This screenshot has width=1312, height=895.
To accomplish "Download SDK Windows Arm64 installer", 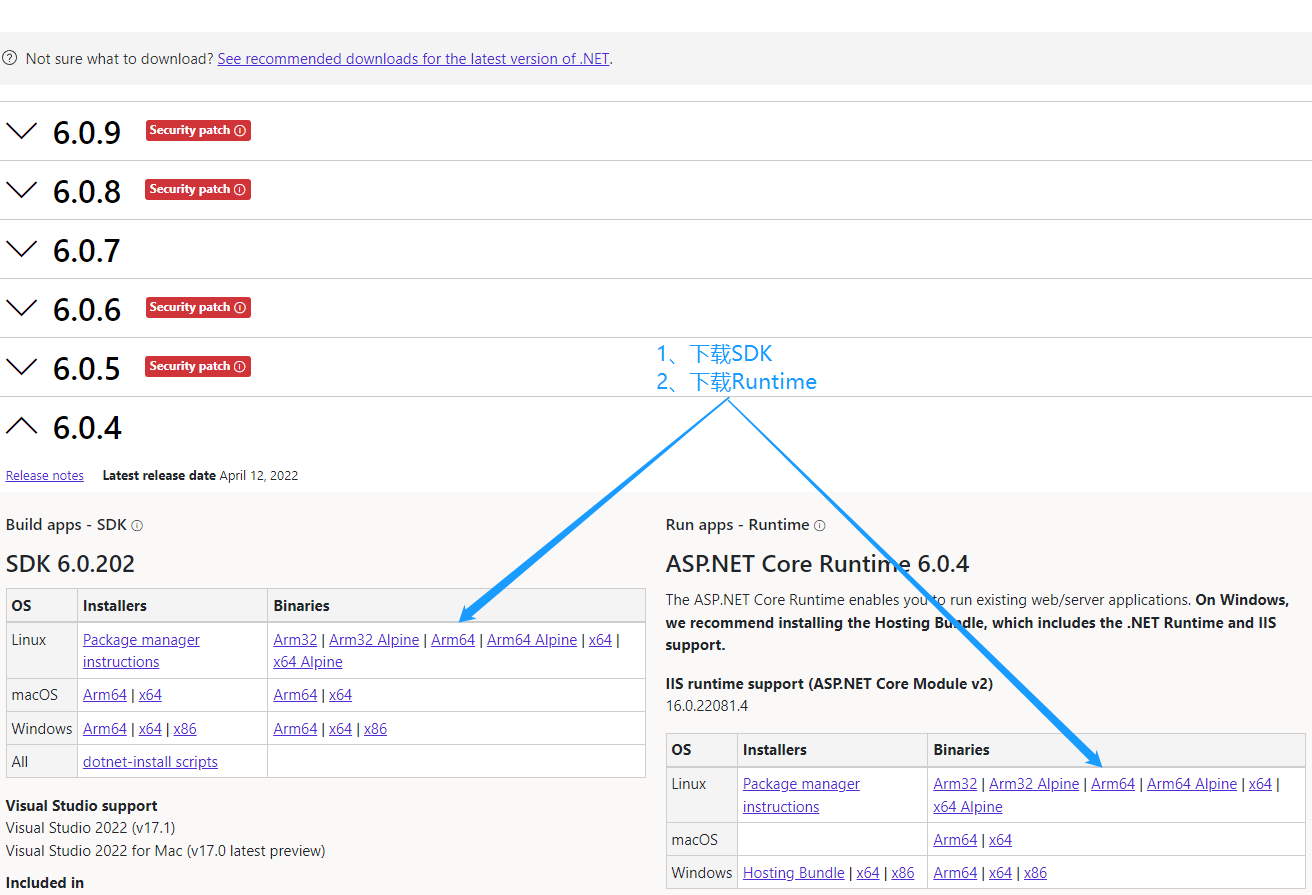I will pos(105,729).
